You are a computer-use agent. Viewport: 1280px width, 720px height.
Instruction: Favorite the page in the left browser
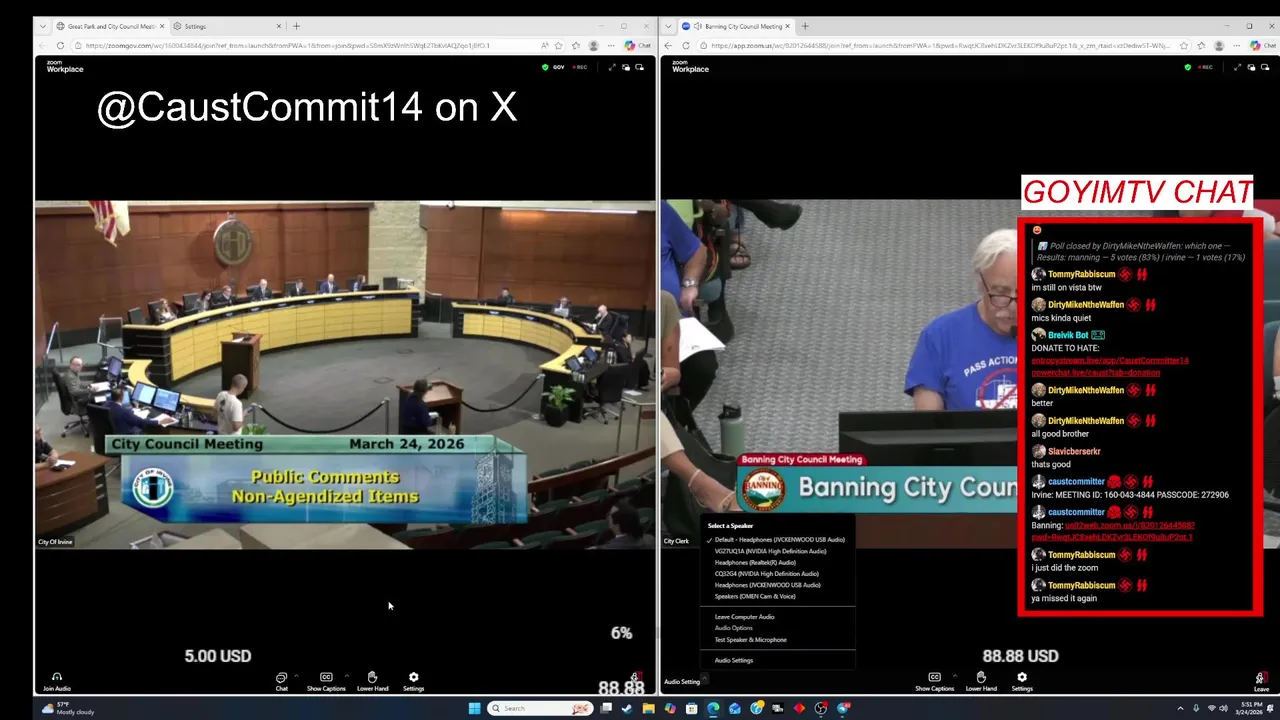click(x=558, y=45)
